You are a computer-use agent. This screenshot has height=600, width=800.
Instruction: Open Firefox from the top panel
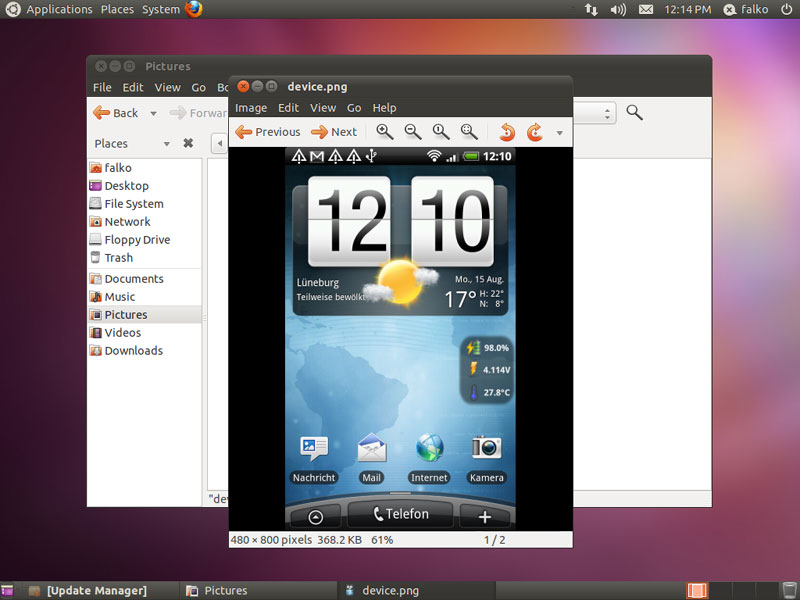194,9
